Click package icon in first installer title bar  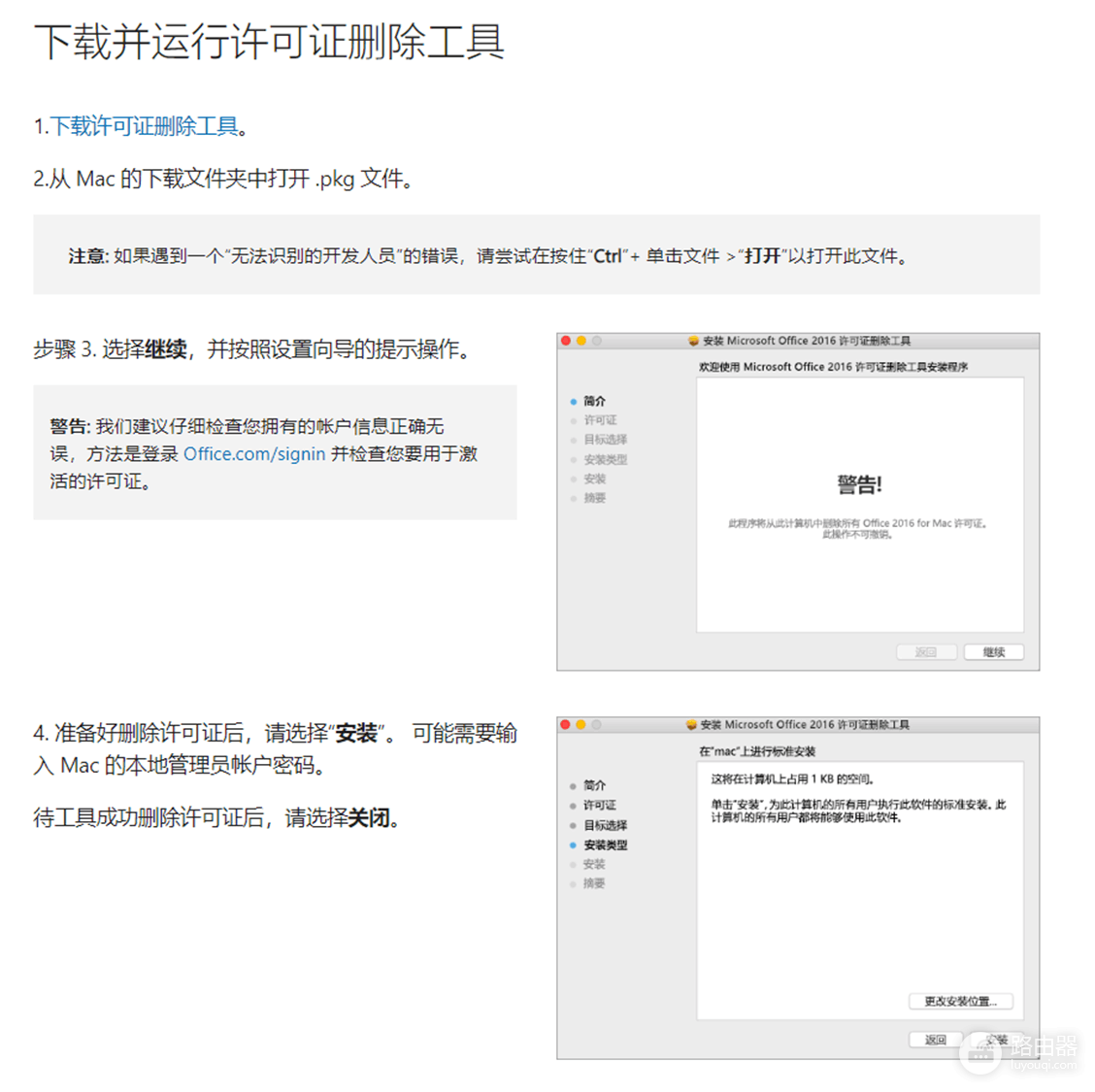coord(693,341)
